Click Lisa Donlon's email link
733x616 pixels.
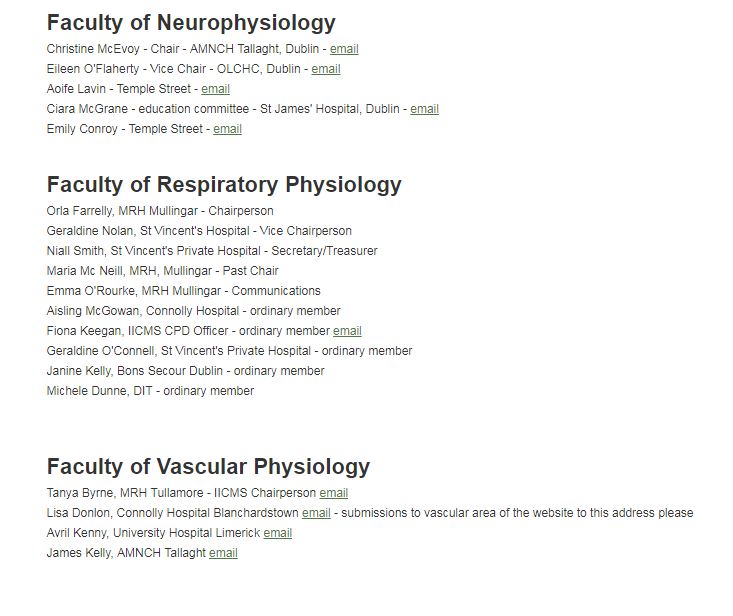coord(316,513)
